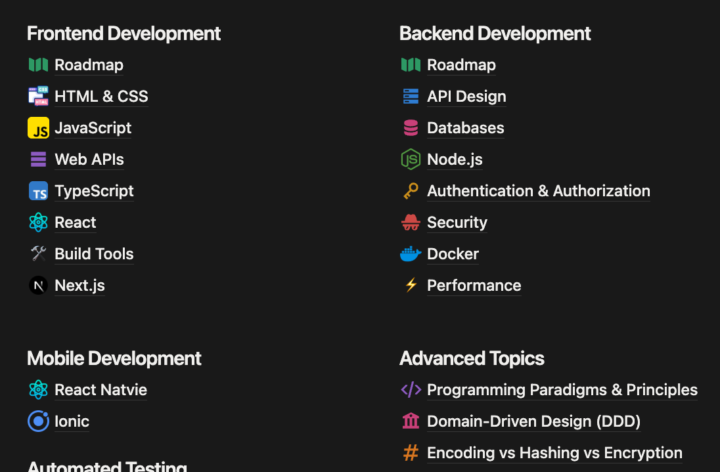
Task: Open the Backend Development Roadmap page link
Action: tap(461, 65)
